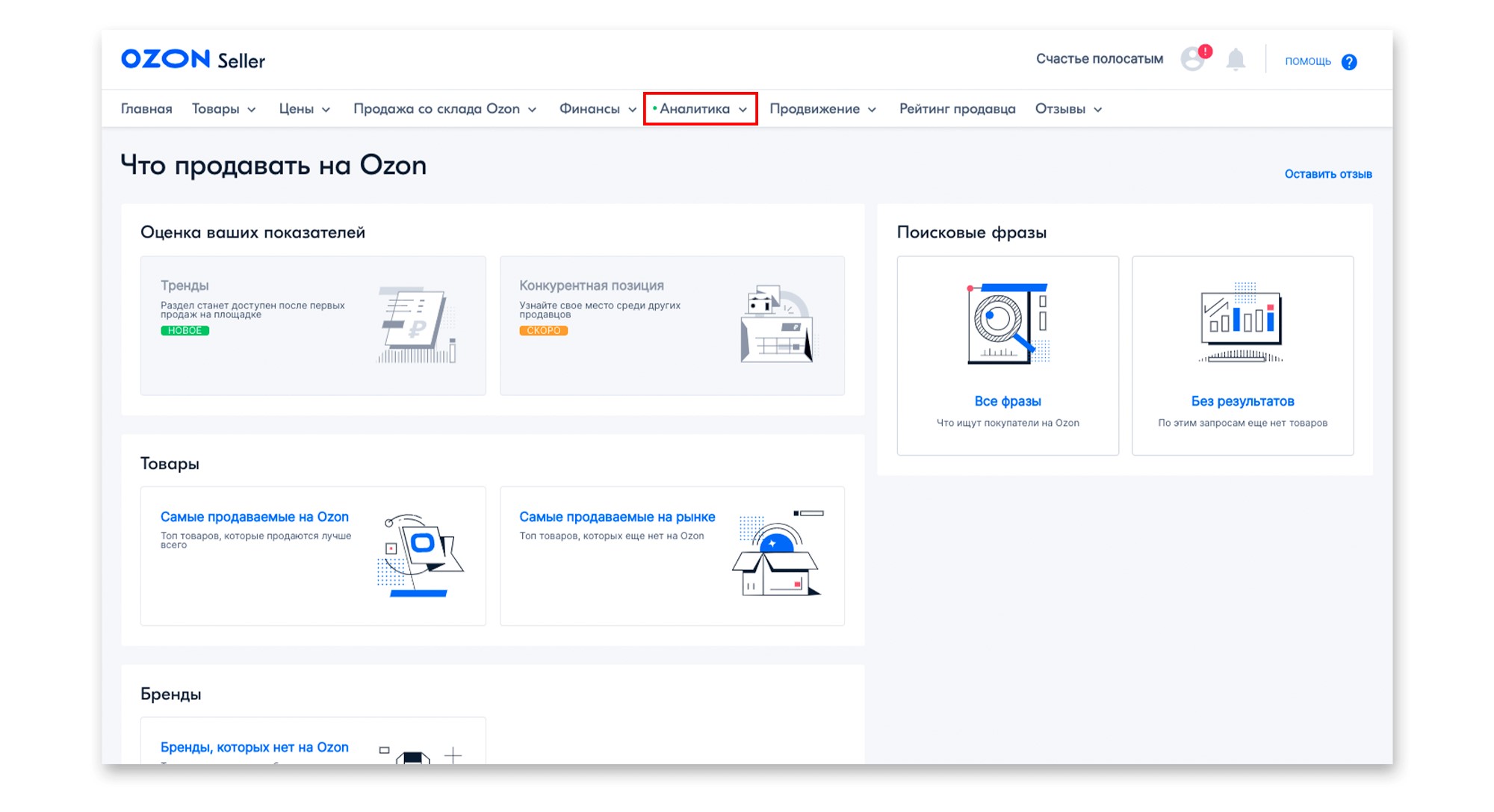Open notifications bell icon

(1236, 60)
